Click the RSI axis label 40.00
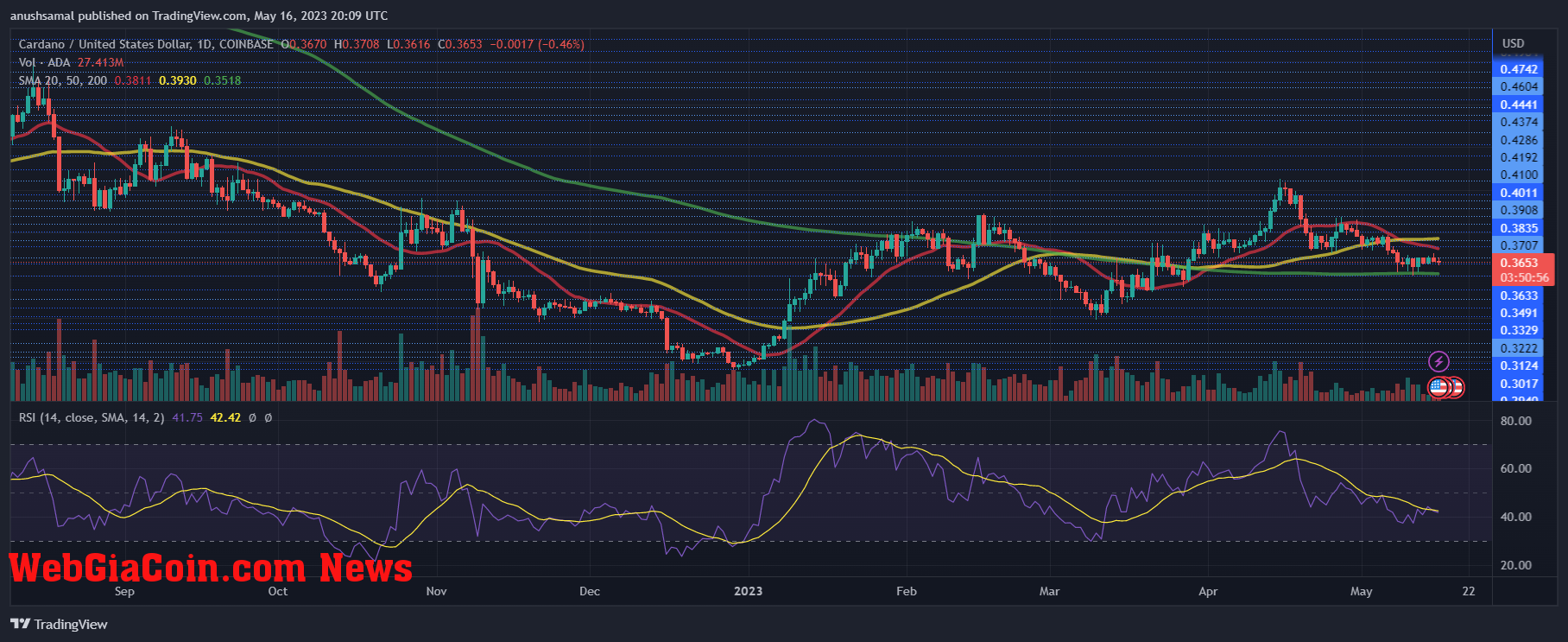 pos(1516,517)
